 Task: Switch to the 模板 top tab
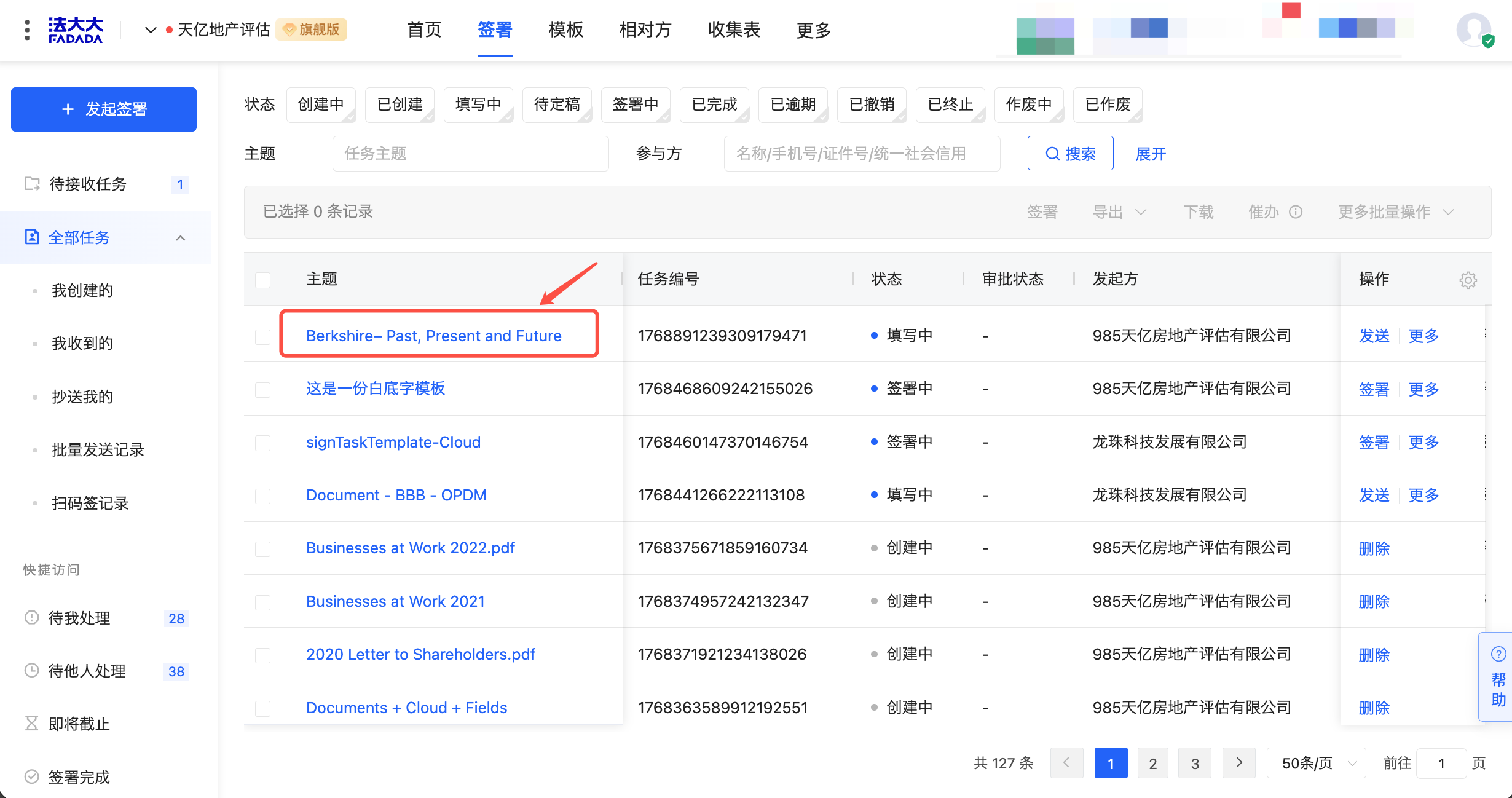[565, 30]
